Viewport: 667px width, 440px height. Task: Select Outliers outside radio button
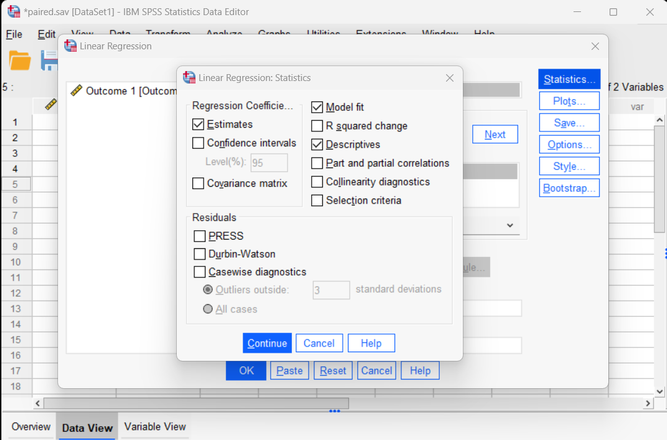[208, 290]
